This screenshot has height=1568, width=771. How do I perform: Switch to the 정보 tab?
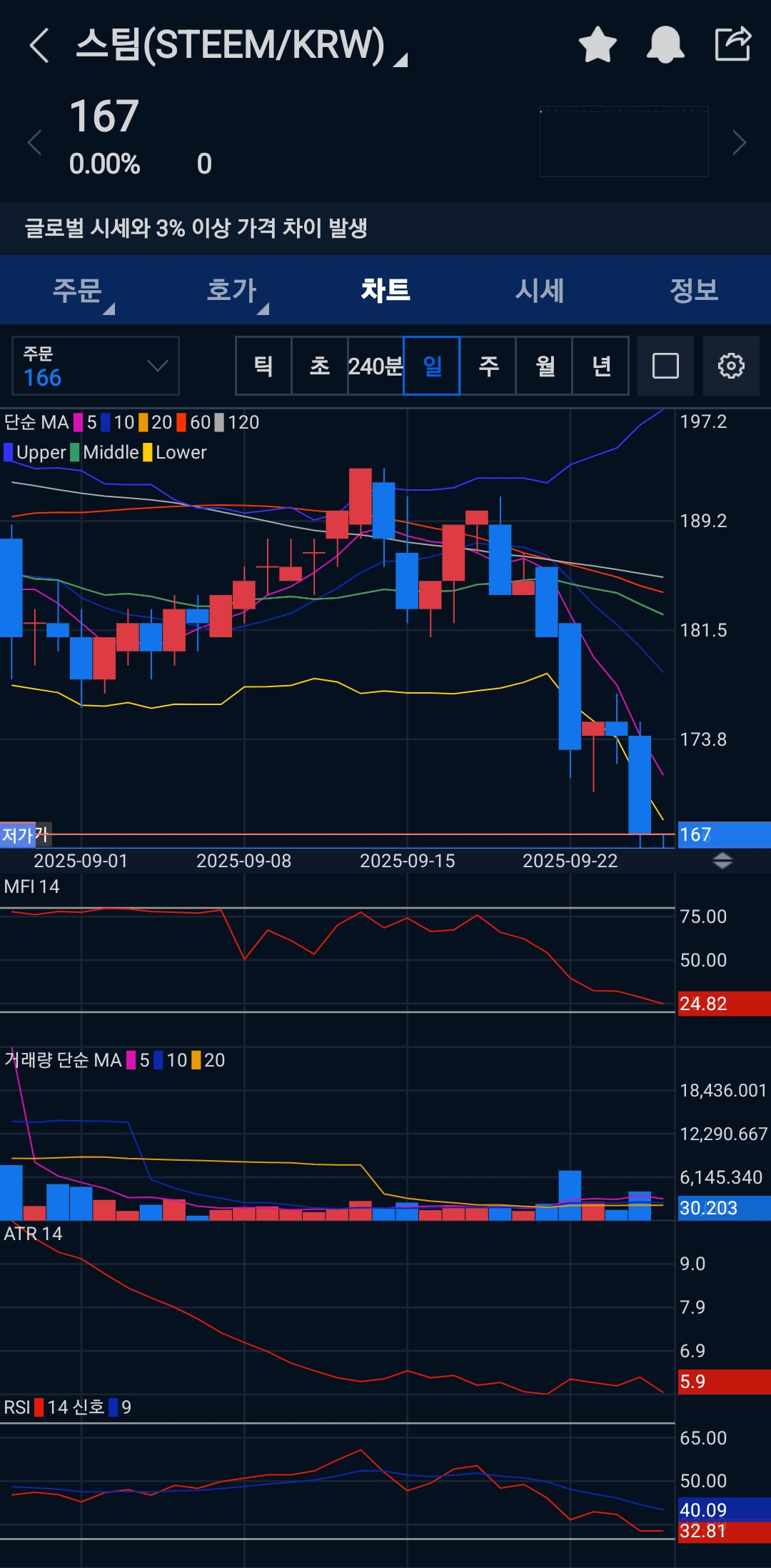(x=694, y=290)
